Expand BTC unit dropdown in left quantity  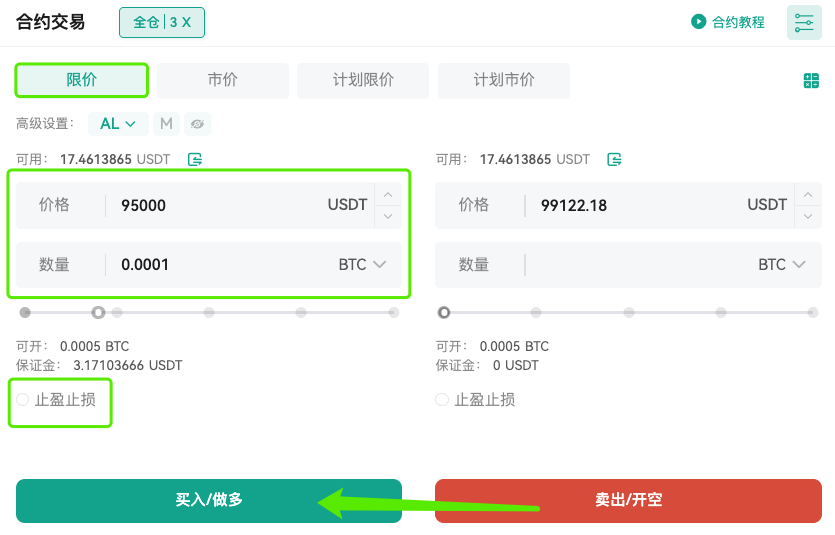click(x=362, y=265)
